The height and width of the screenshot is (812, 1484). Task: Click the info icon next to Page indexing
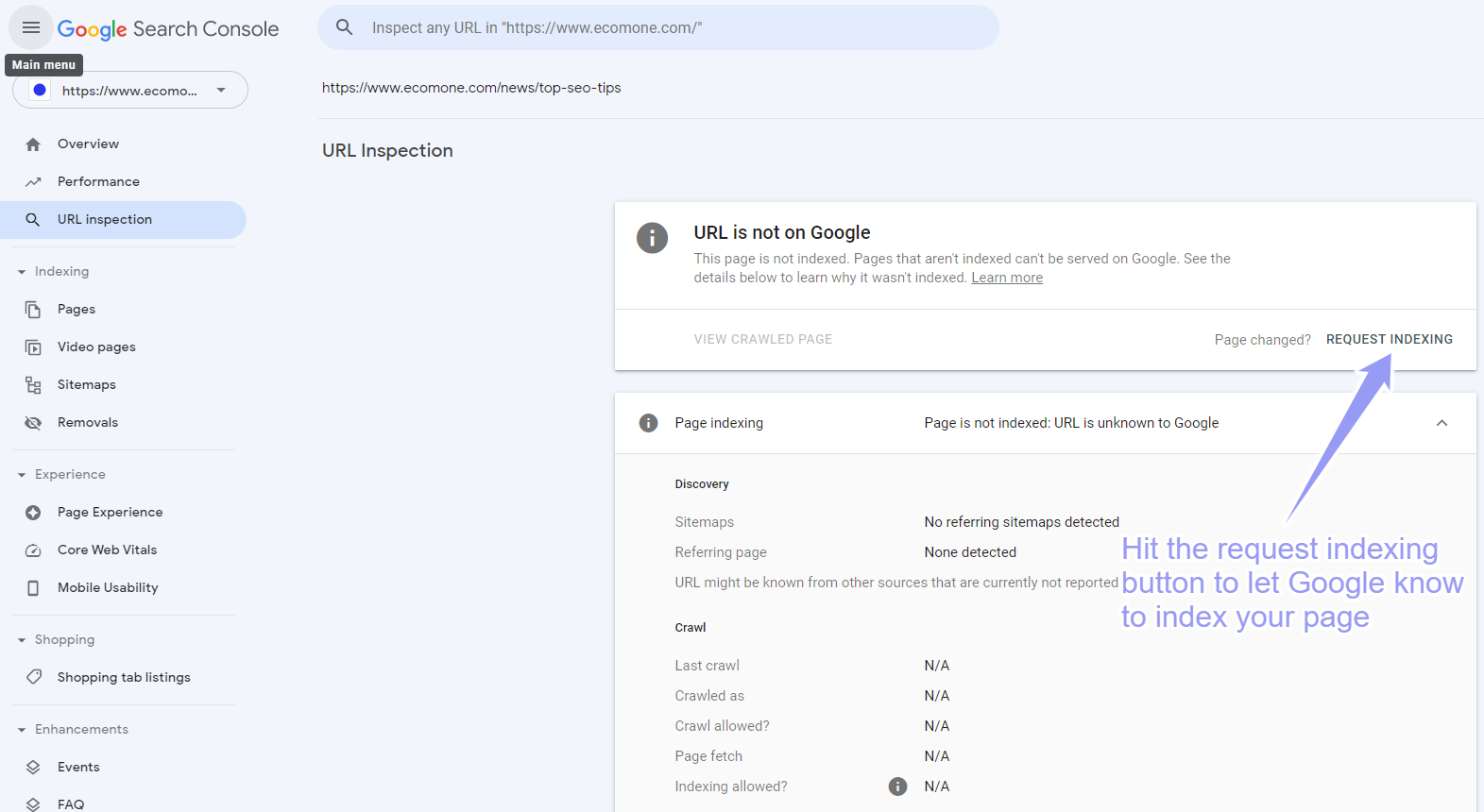tap(648, 423)
